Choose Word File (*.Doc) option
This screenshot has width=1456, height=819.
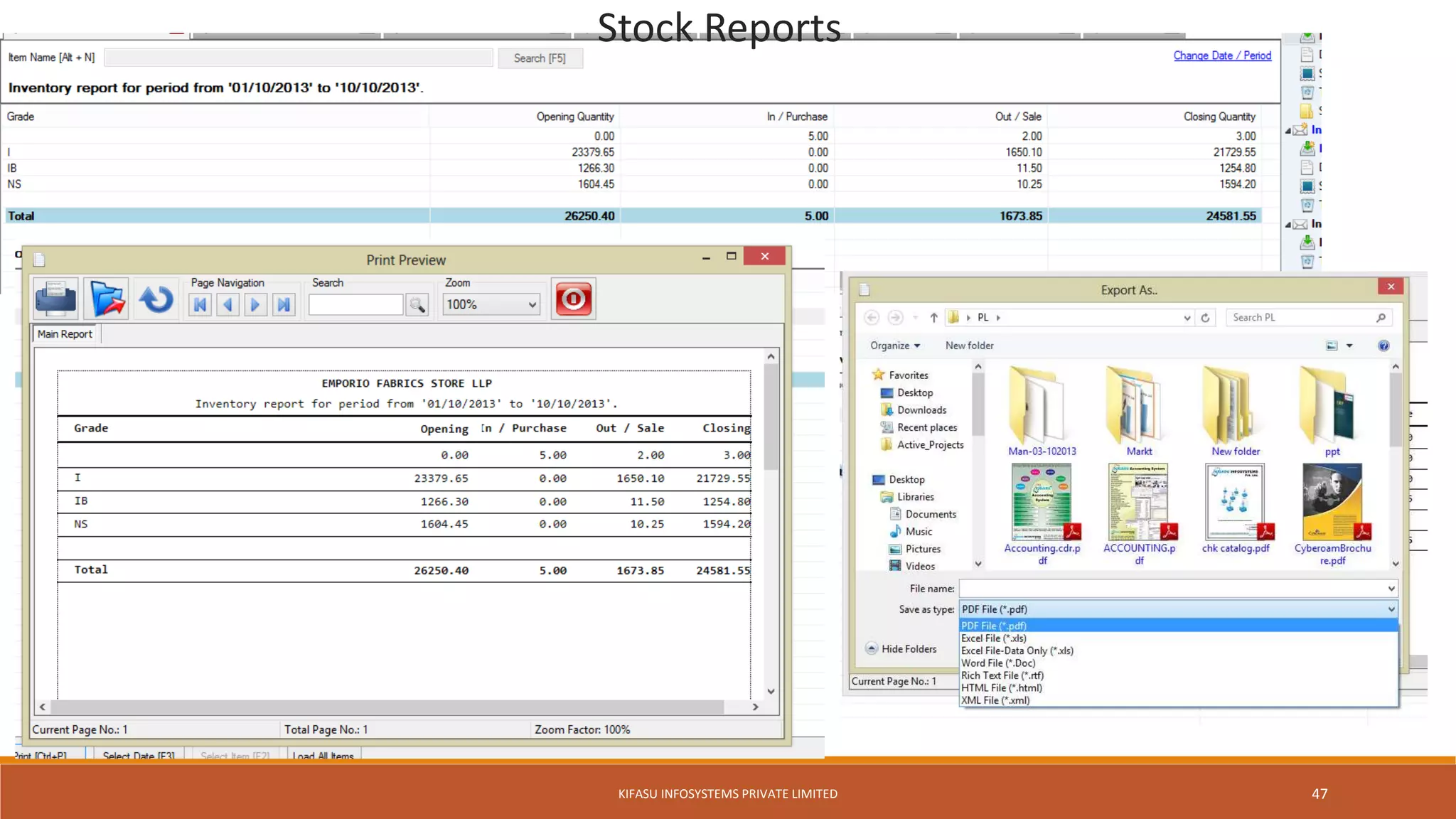[x=1178, y=663]
